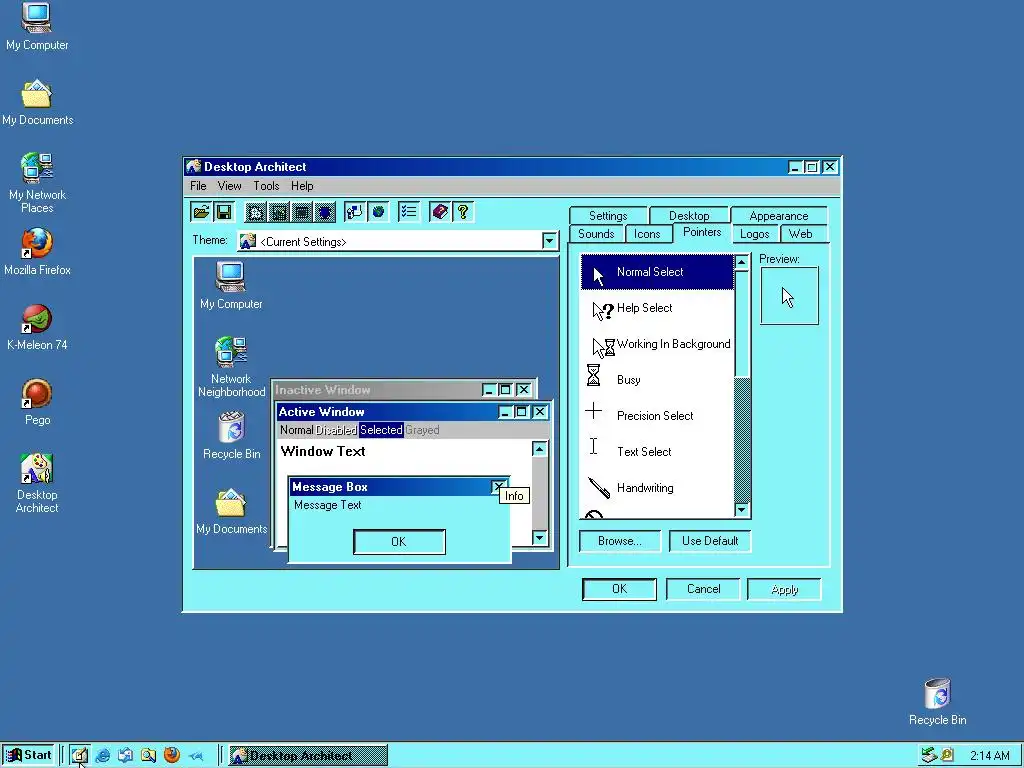Click the globe toolbar icon
This screenshot has height=768, width=1024.
click(378, 212)
